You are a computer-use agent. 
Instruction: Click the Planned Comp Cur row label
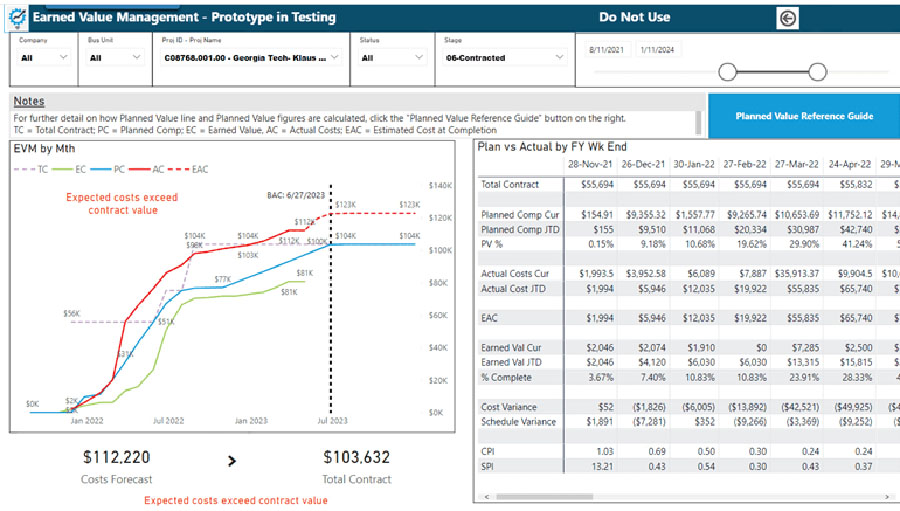pos(520,215)
